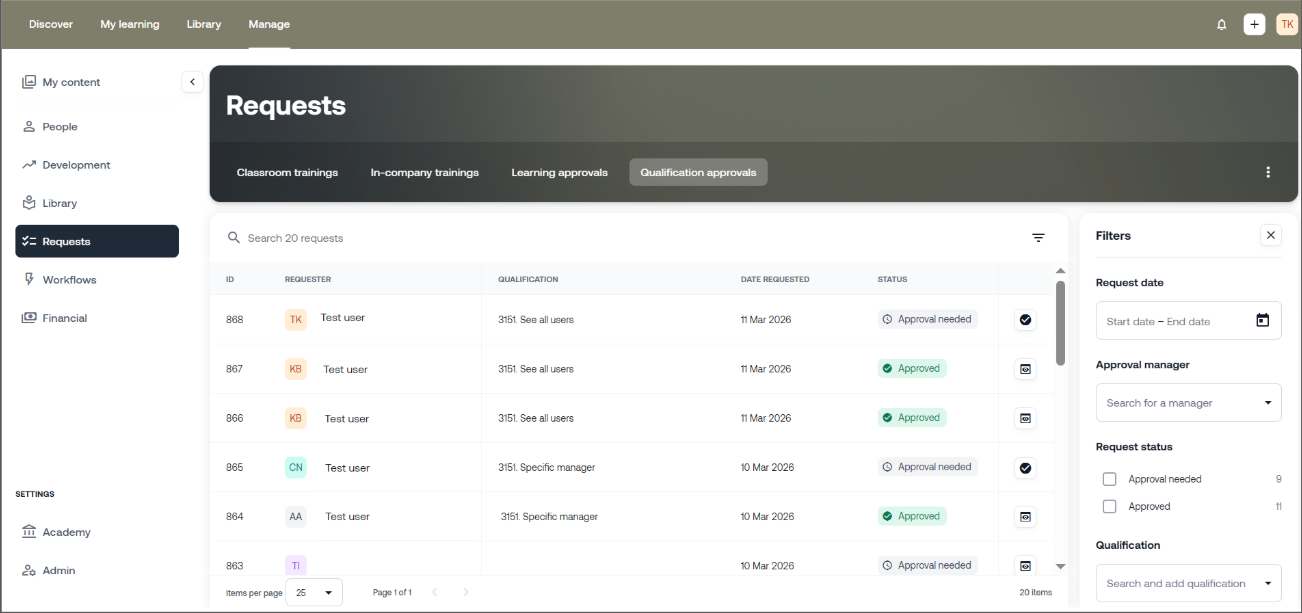Screen dimensions: 1302x613
Task: Switch to the Discover top tab
Action: point(51,24)
